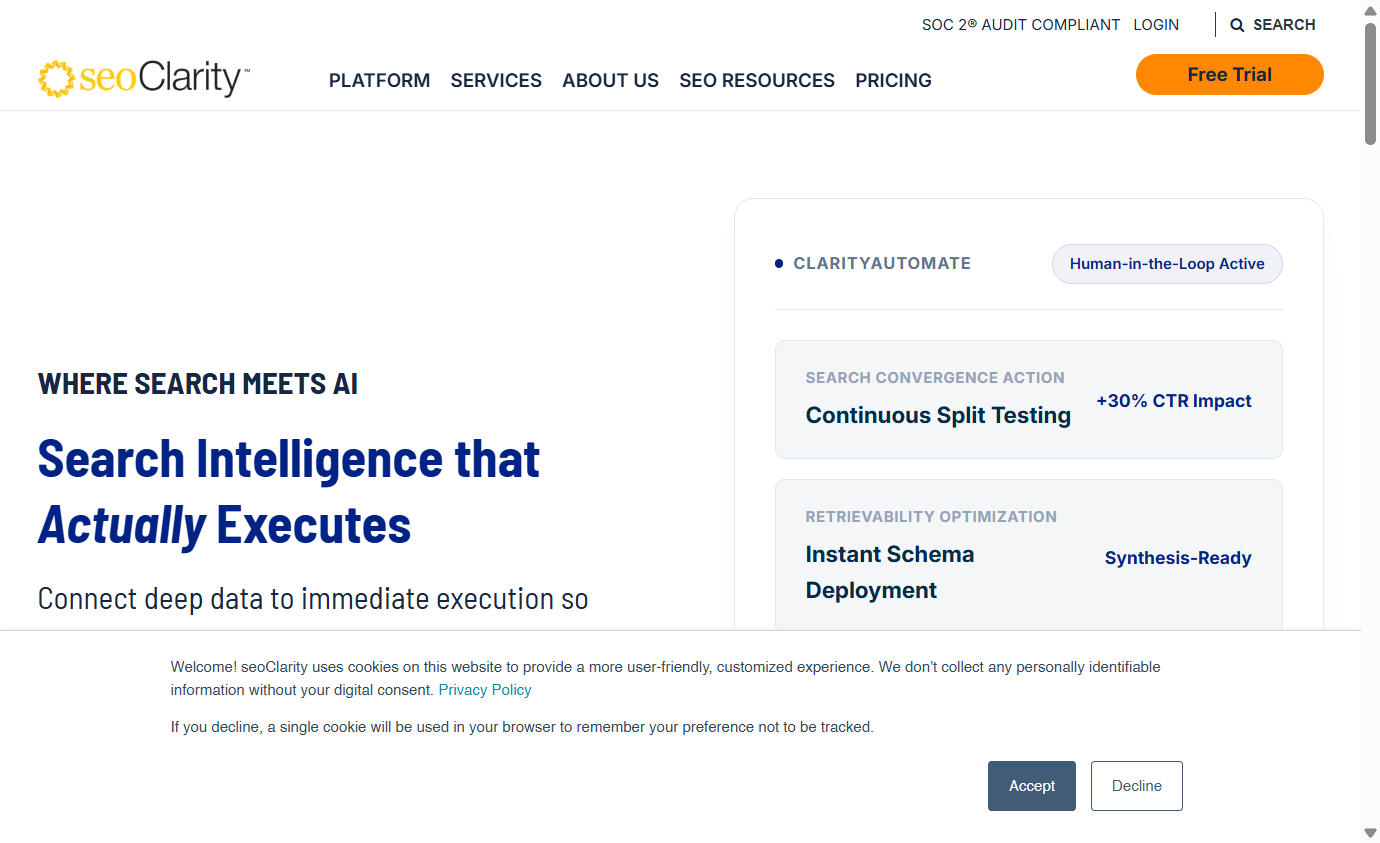The height and width of the screenshot is (843, 1380).
Task: Click the page scrollbar down arrow
Action: pyautogui.click(x=1371, y=833)
